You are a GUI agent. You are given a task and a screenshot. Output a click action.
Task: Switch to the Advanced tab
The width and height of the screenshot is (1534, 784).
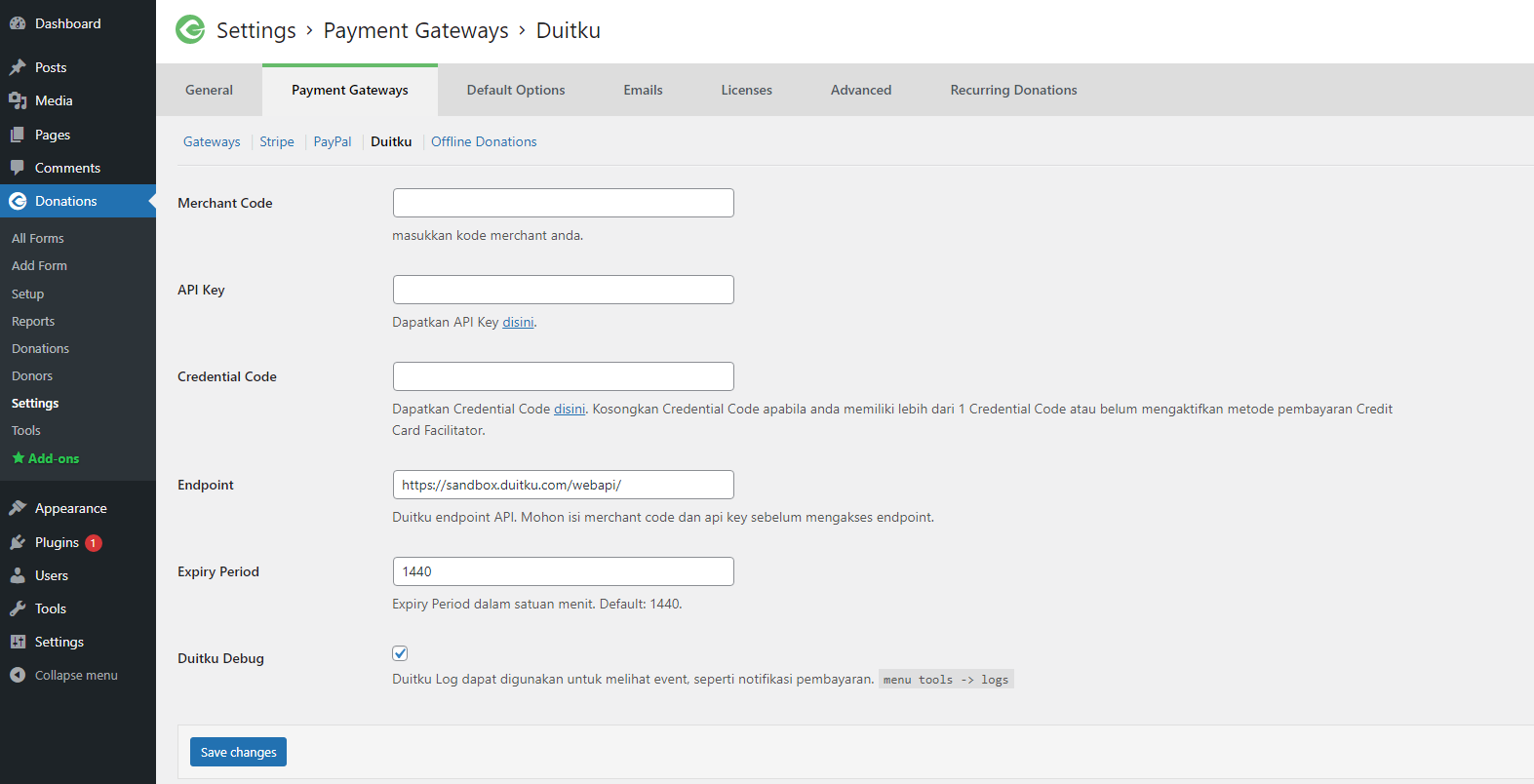(x=861, y=90)
